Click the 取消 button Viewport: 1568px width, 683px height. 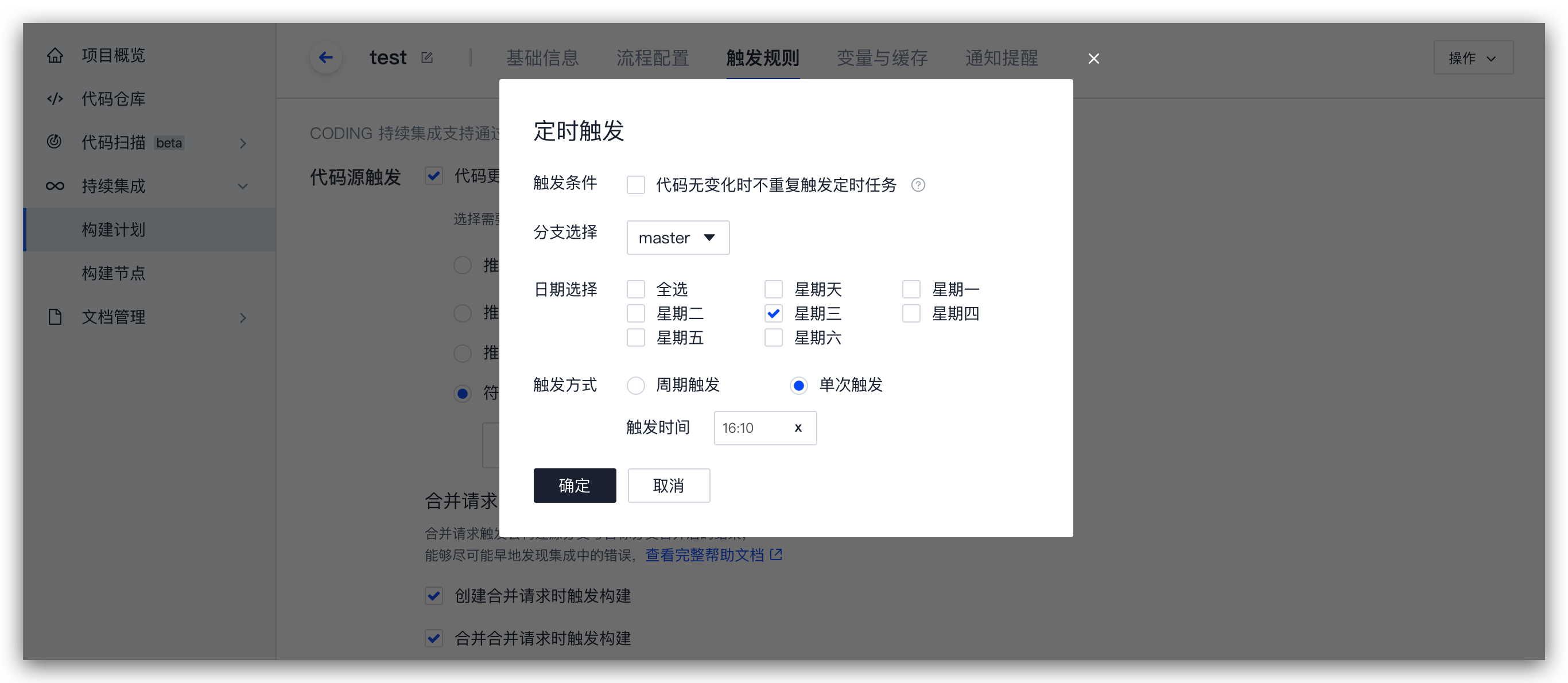tap(668, 485)
